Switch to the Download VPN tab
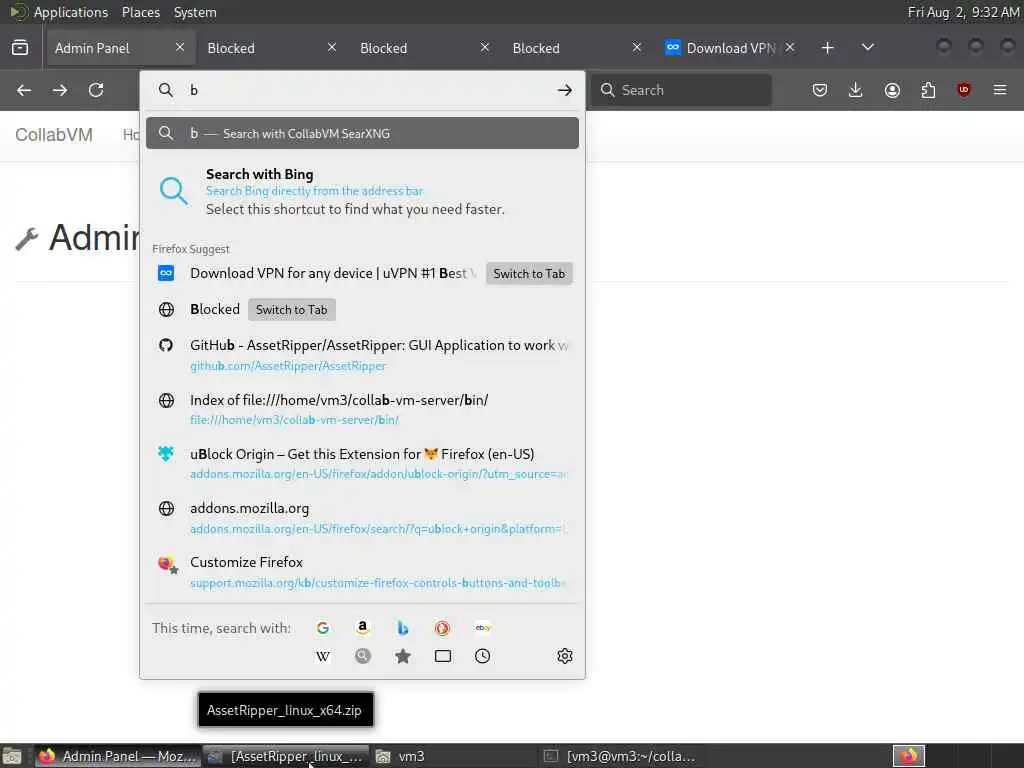 pos(731,48)
